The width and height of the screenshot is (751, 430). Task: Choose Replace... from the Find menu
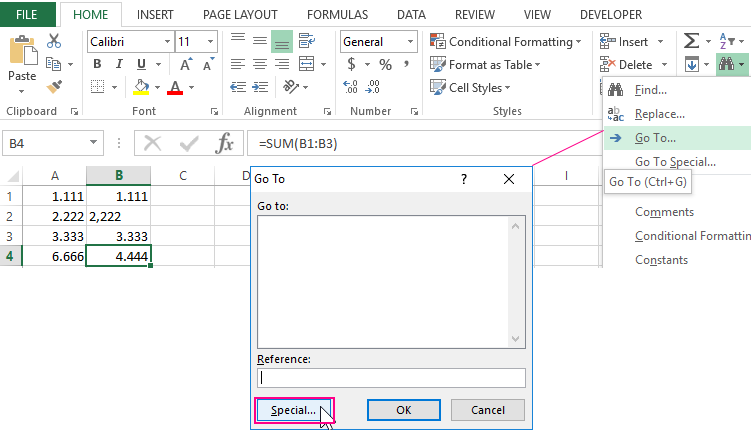[659, 114]
